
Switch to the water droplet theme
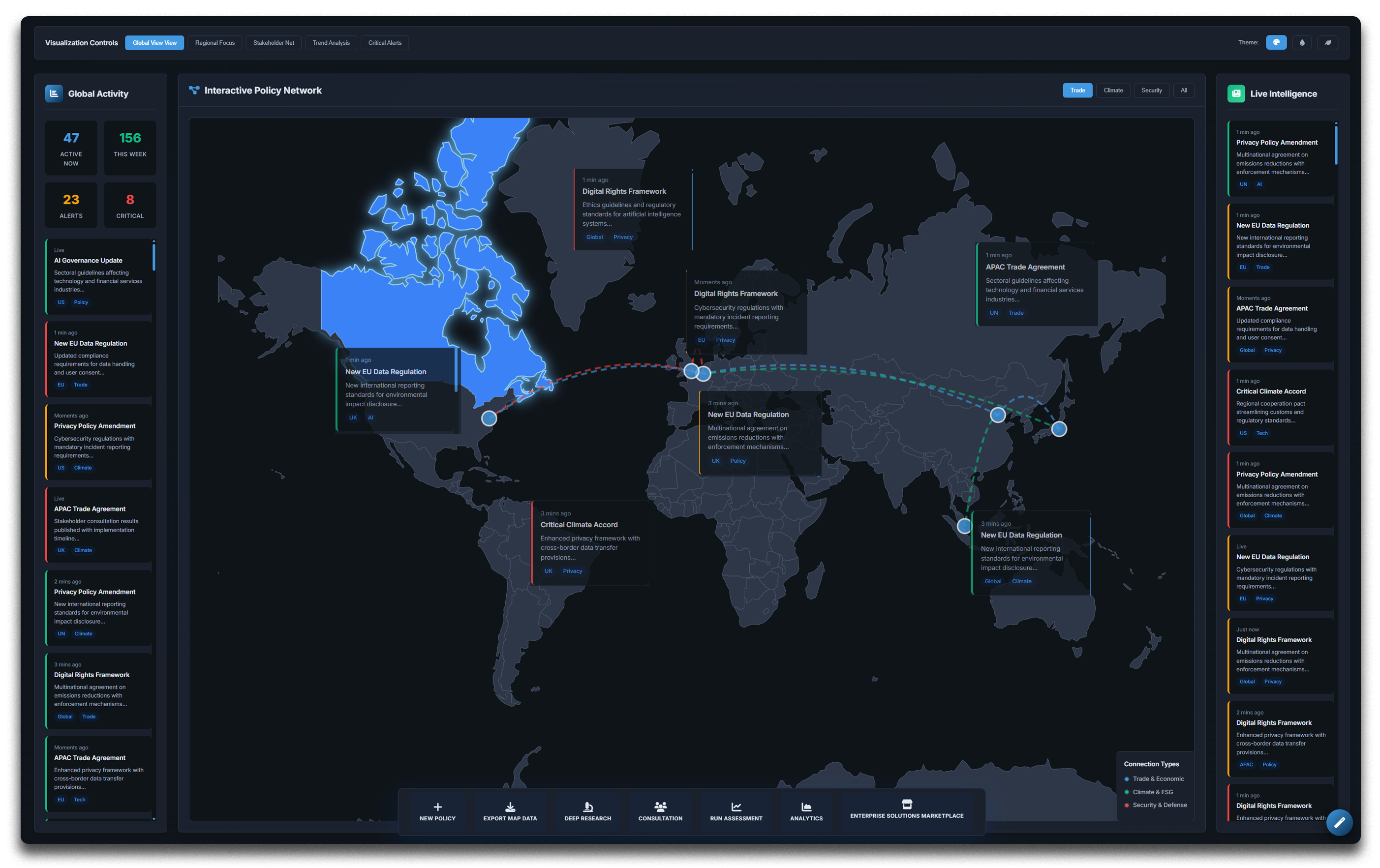(1301, 42)
